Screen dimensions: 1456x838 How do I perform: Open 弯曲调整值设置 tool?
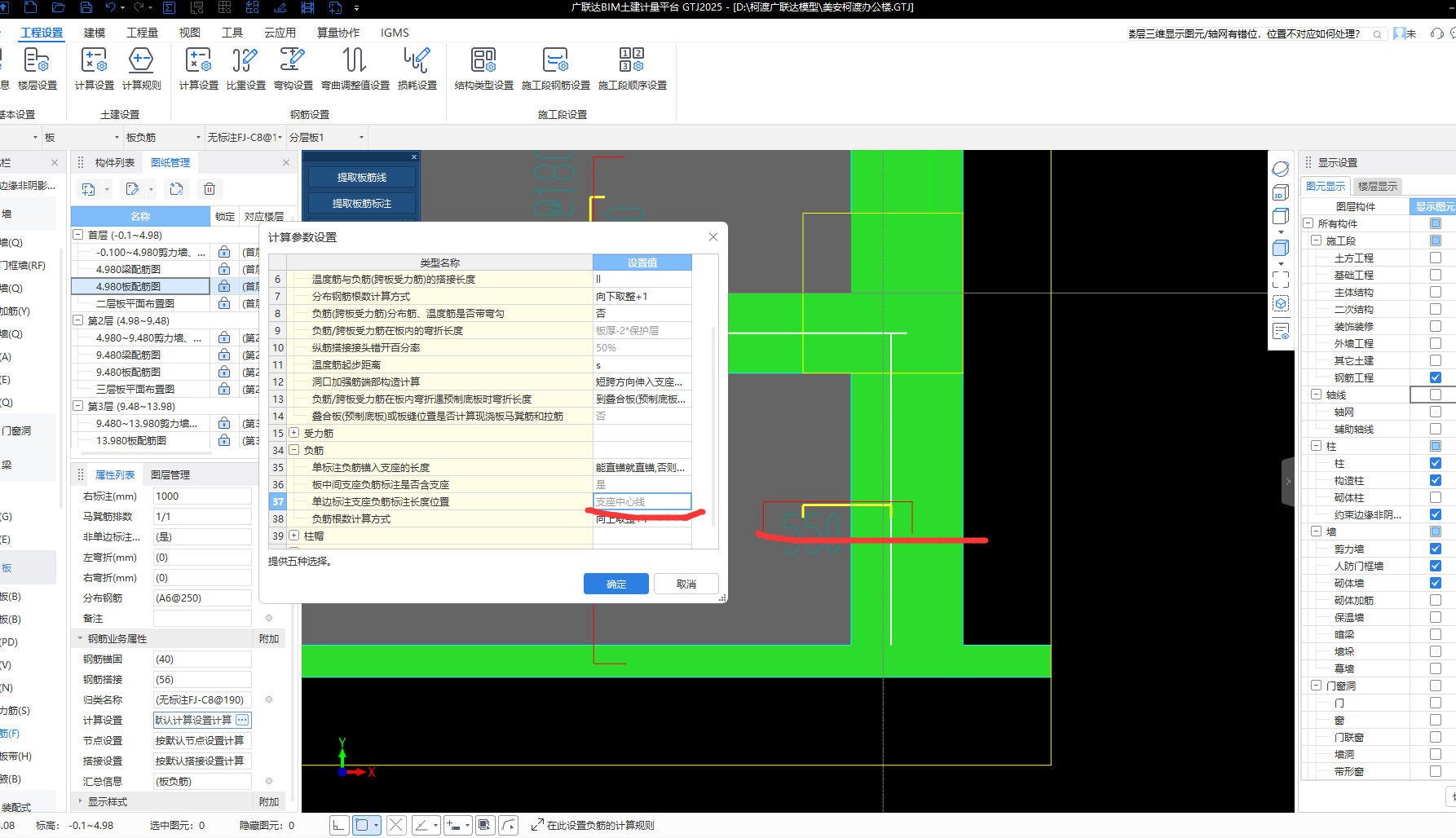tap(355, 68)
